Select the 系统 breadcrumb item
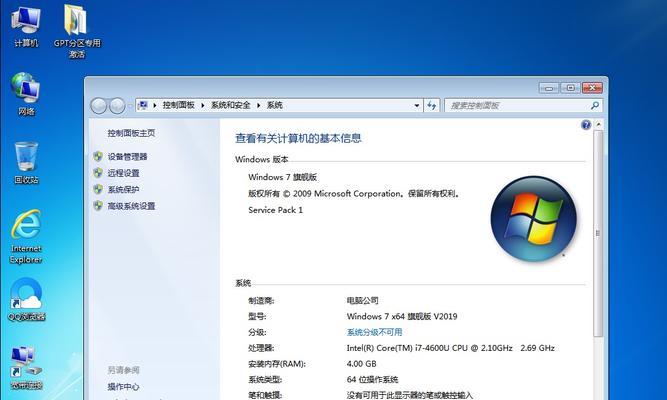 [x=274, y=105]
